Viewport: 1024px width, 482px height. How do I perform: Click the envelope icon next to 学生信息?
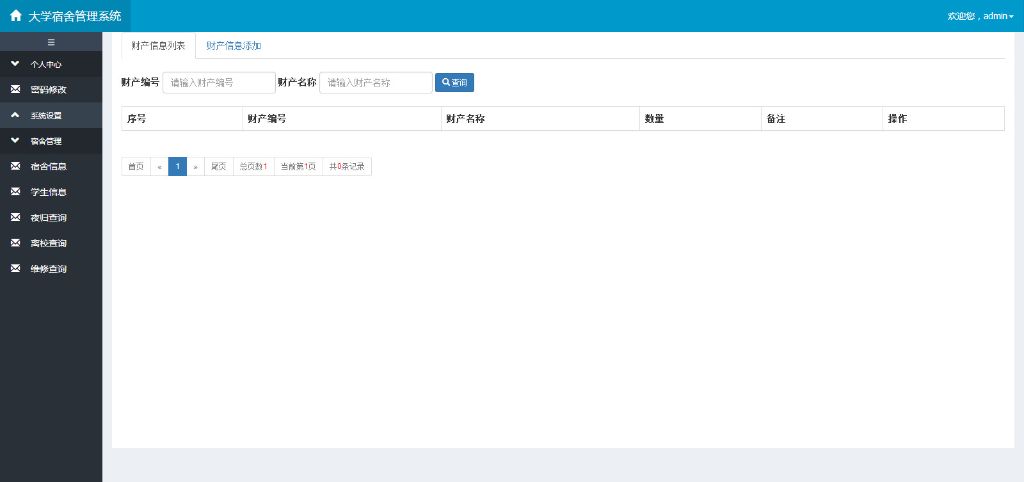16,192
